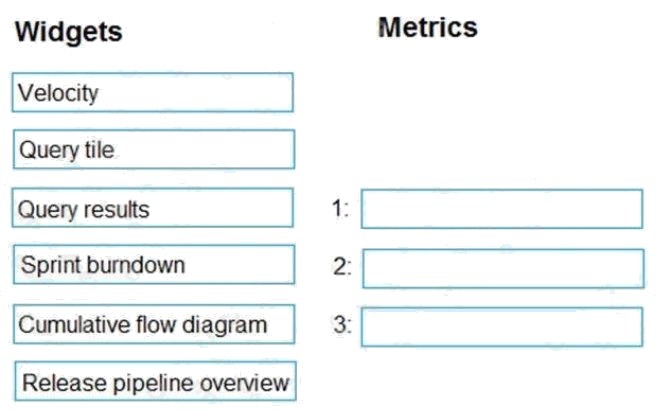Select the empty Metrics box 2
This screenshot has width=656, height=412.
pos(501,268)
